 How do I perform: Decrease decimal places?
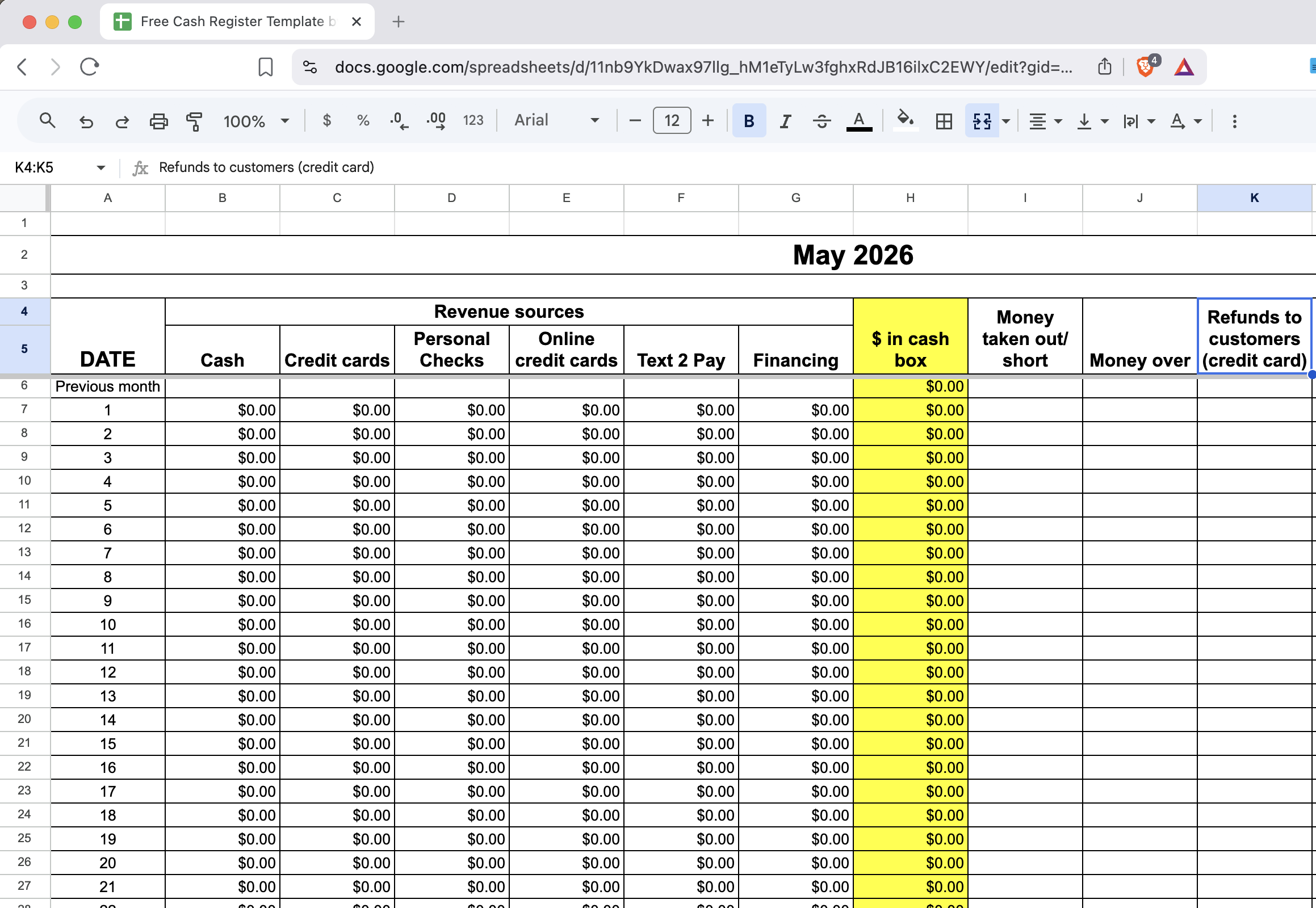pos(399,121)
